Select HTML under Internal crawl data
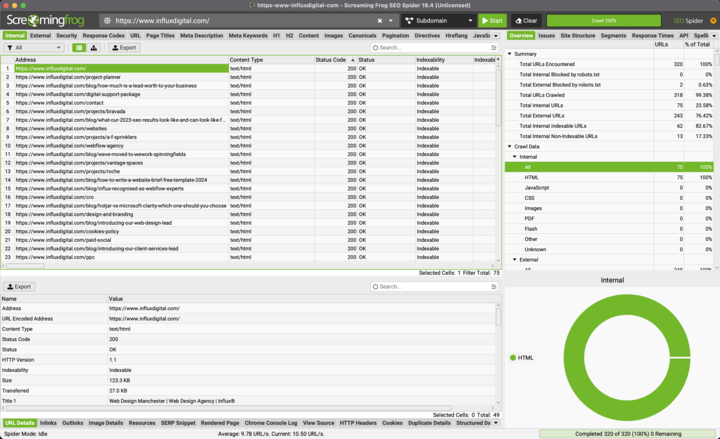This screenshot has height=439, width=720. click(x=609, y=177)
